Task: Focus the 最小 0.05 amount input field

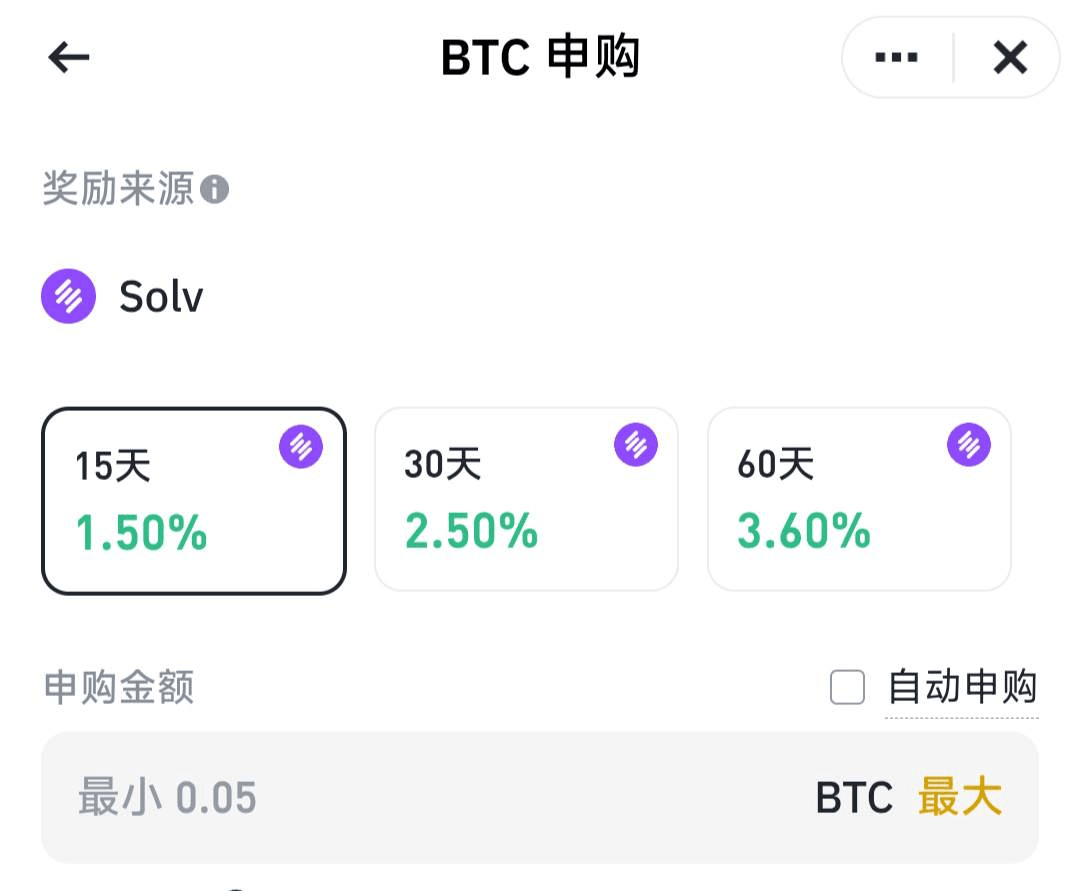Action: (540, 797)
